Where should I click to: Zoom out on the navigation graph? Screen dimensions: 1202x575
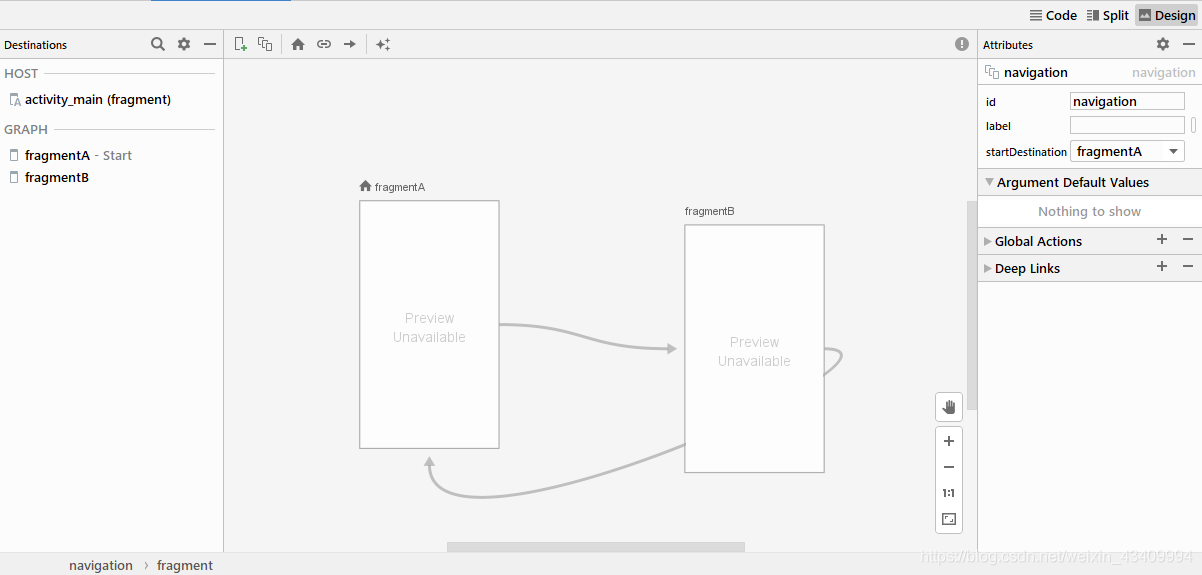coord(949,467)
